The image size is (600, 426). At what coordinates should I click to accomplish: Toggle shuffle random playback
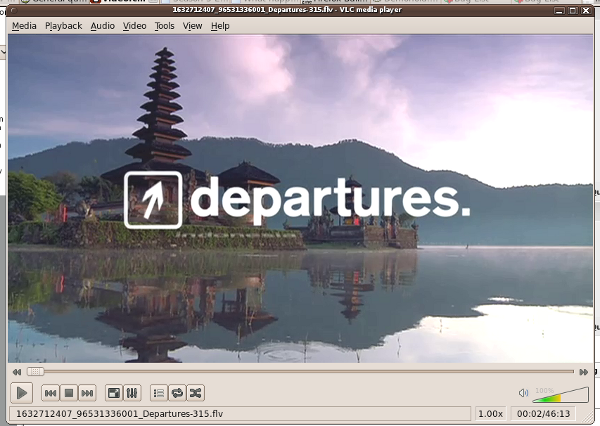(196, 393)
